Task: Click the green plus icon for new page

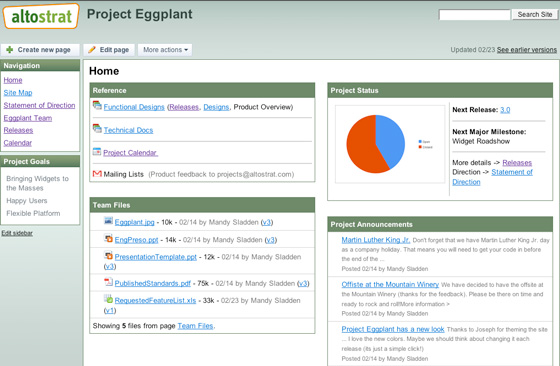Action: click(10, 50)
